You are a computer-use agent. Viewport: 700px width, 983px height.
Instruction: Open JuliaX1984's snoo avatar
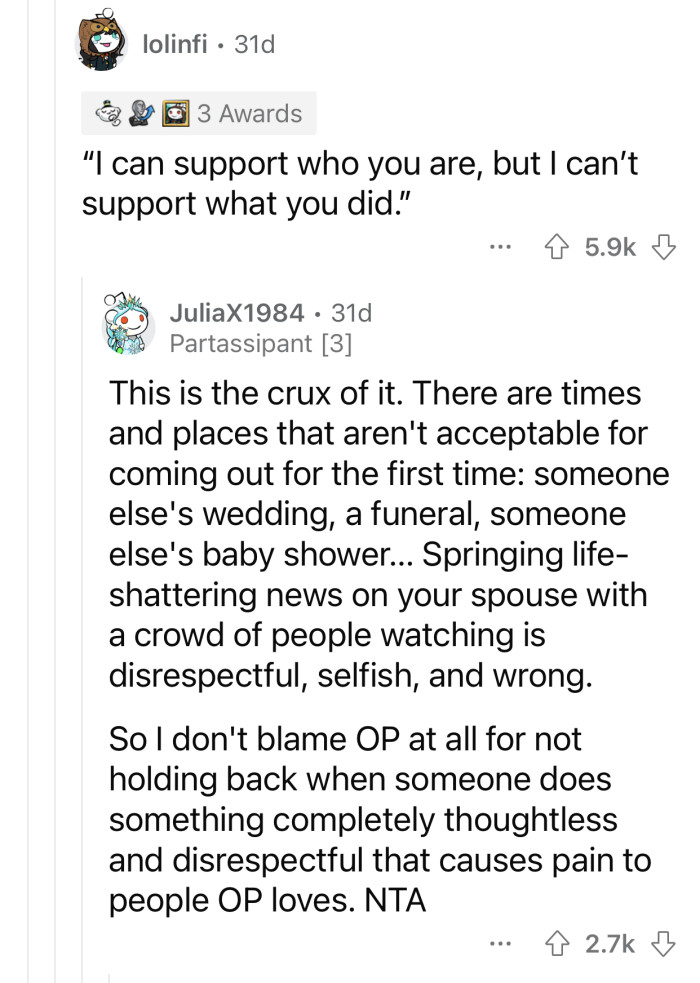pyautogui.click(x=127, y=324)
